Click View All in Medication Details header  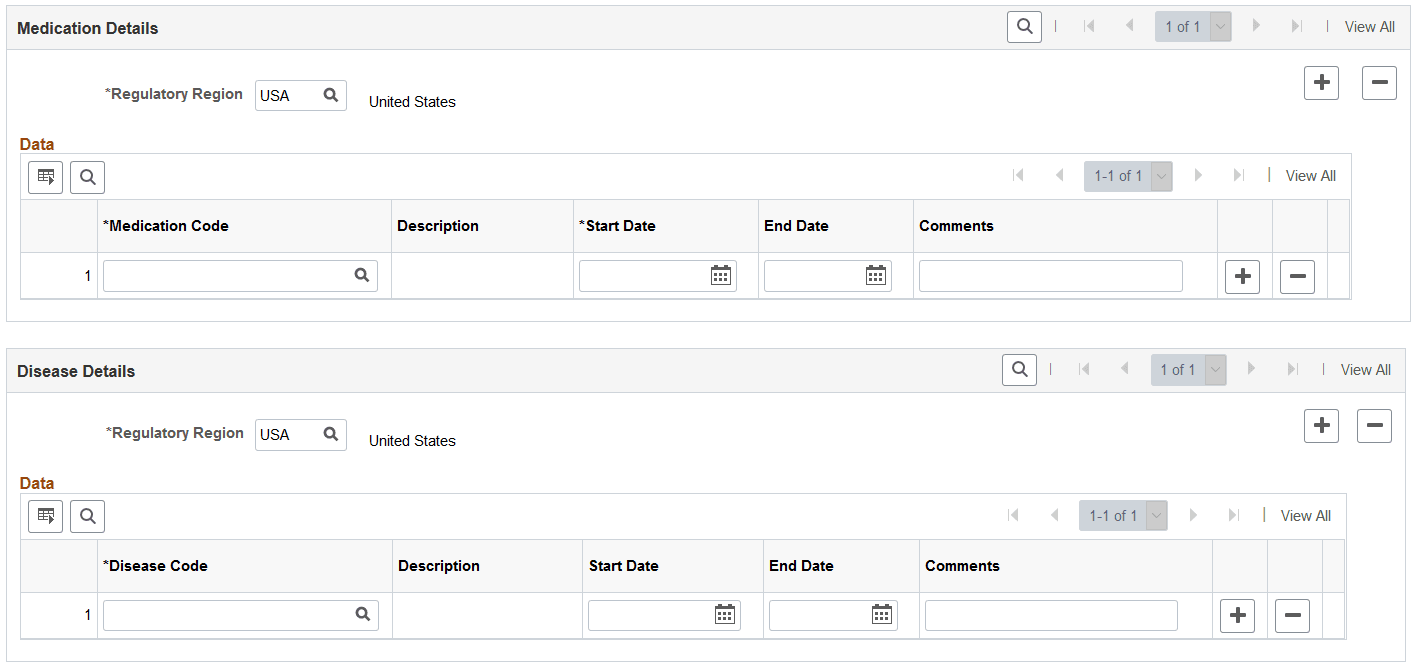[1369, 27]
